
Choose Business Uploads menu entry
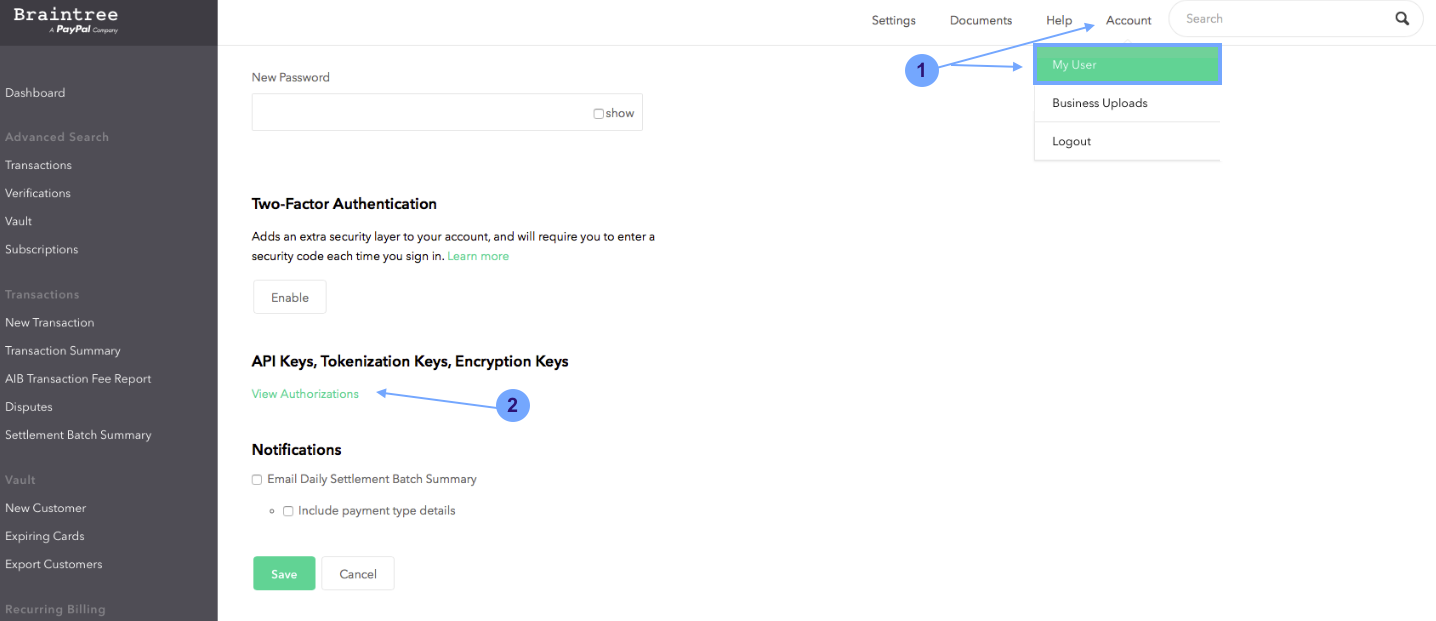pos(1099,103)
